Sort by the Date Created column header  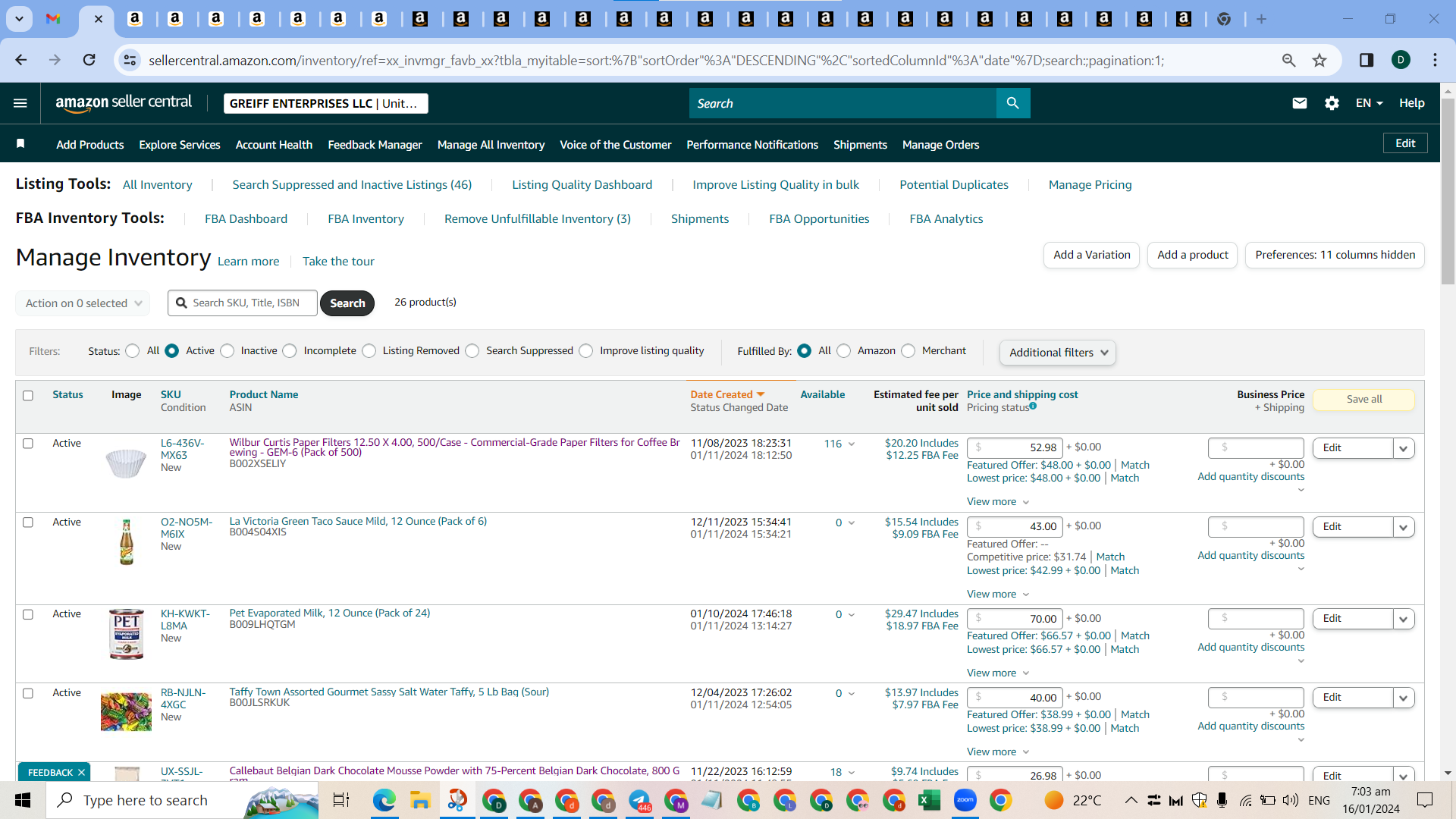pos(727,394)
